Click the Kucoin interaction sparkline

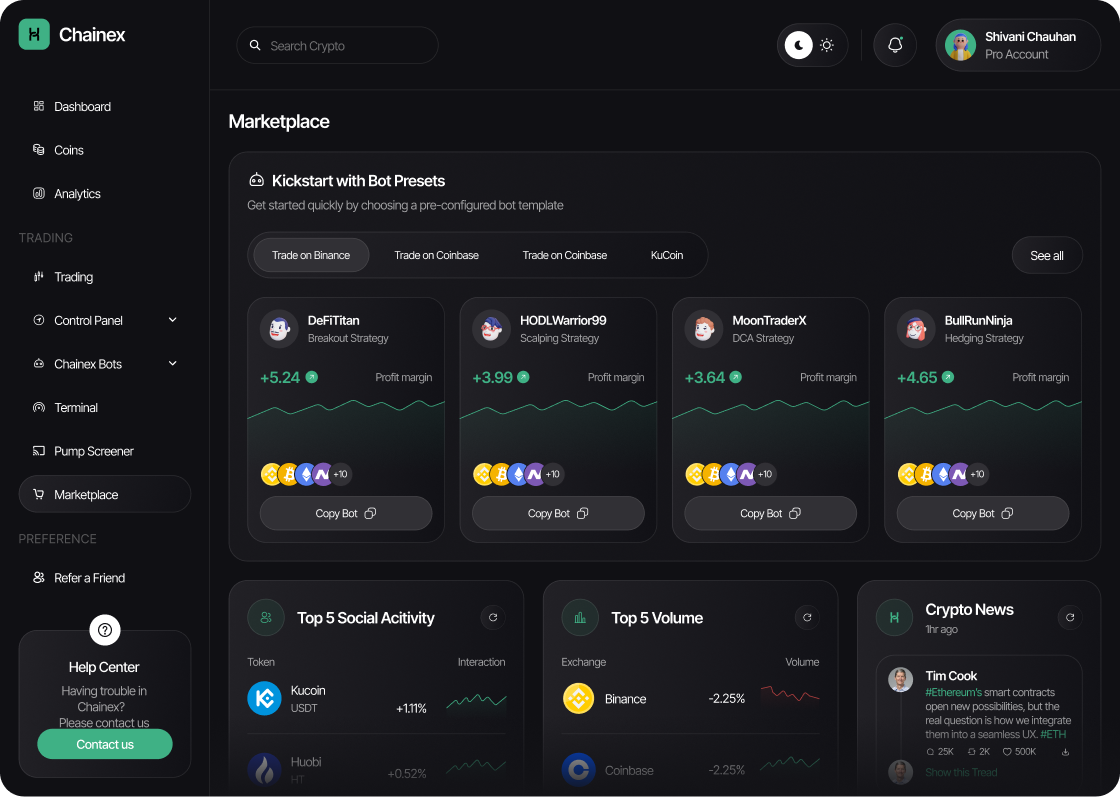pos(476,703)
